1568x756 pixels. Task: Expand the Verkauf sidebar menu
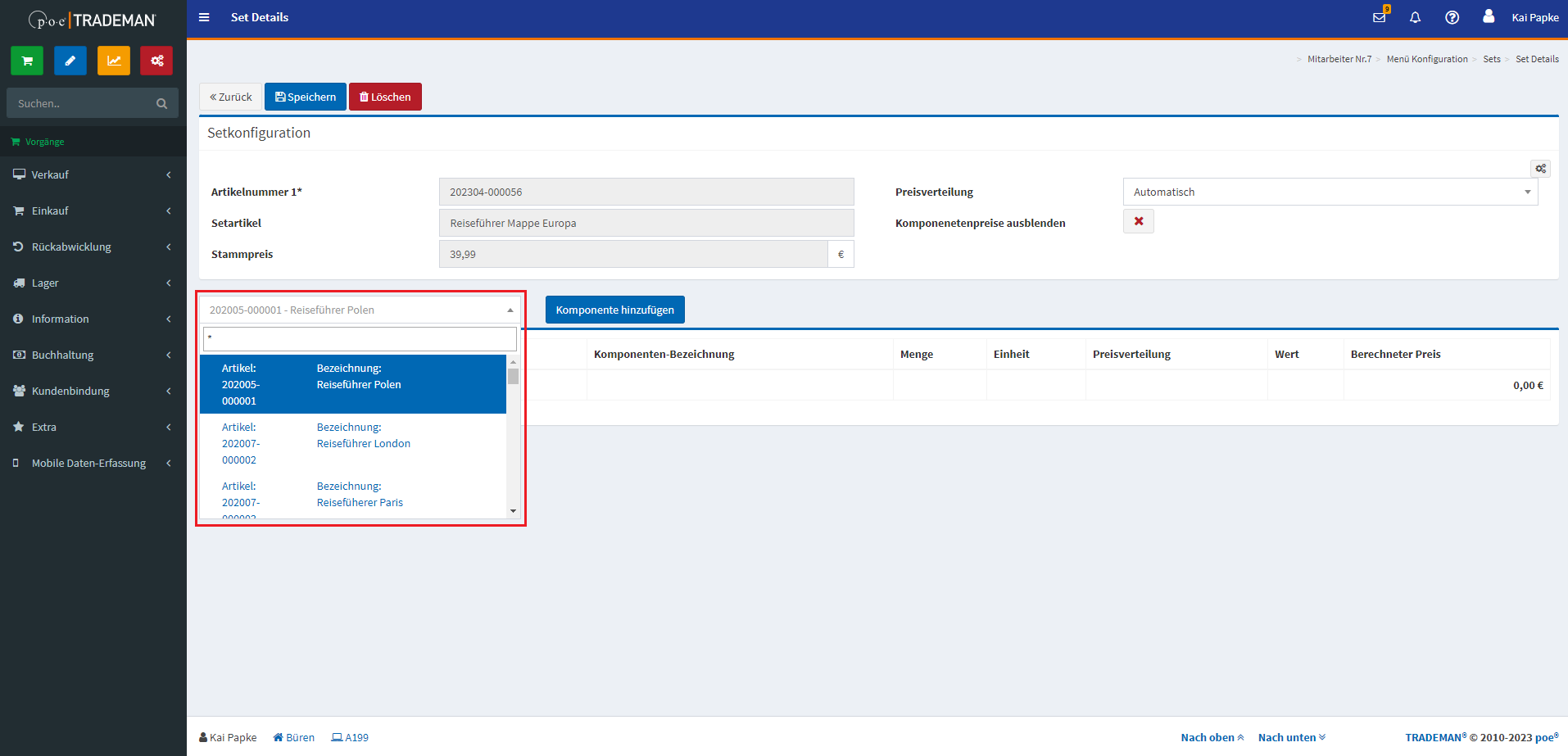pyautogui.click(x=93, y=174)
